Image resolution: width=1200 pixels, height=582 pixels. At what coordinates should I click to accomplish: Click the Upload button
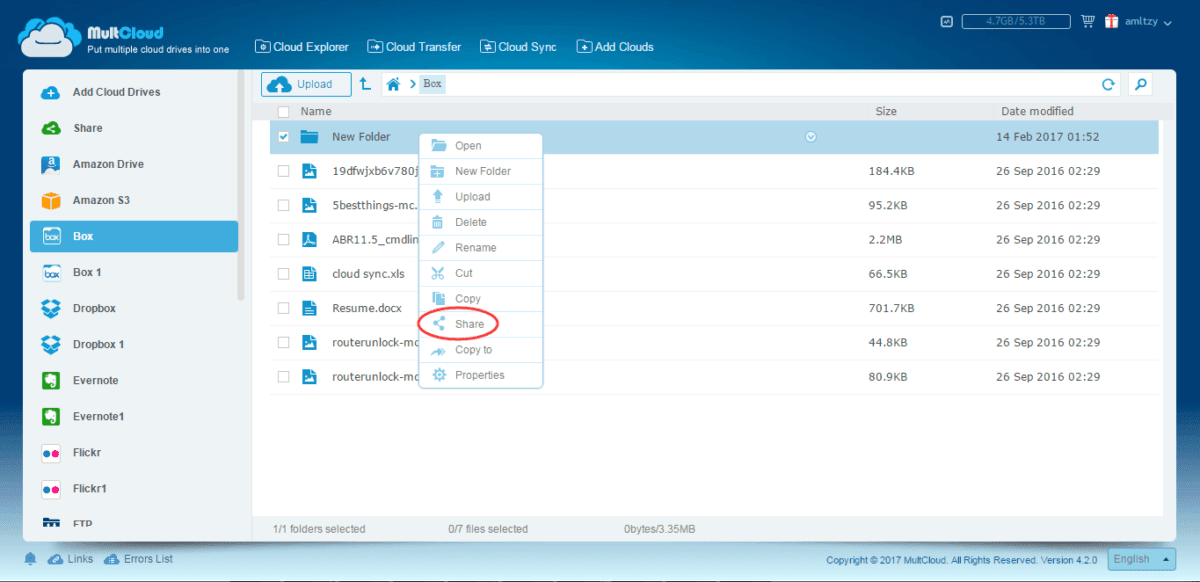(306, 84)
